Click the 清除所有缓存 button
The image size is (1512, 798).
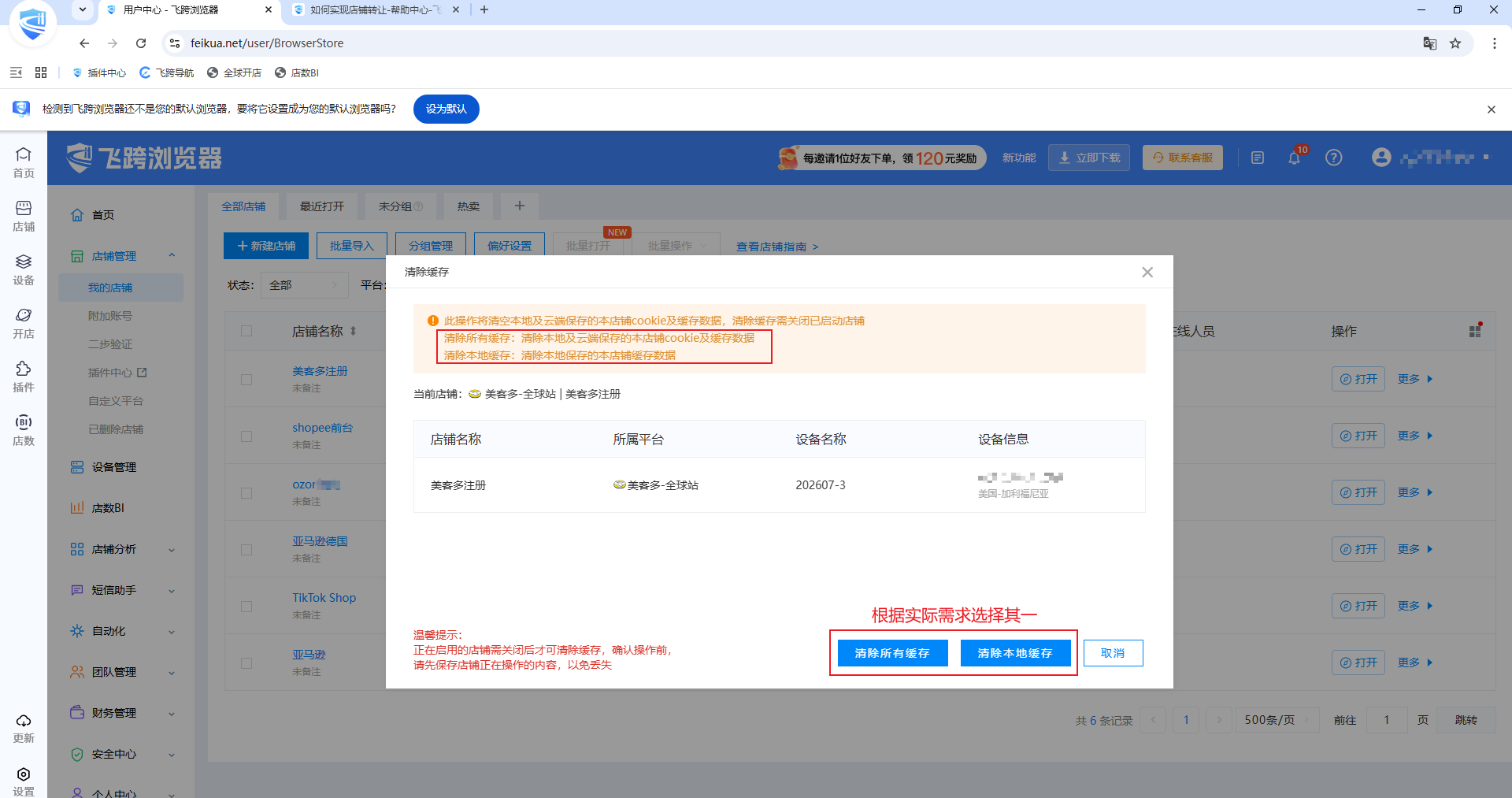point(892,653)
